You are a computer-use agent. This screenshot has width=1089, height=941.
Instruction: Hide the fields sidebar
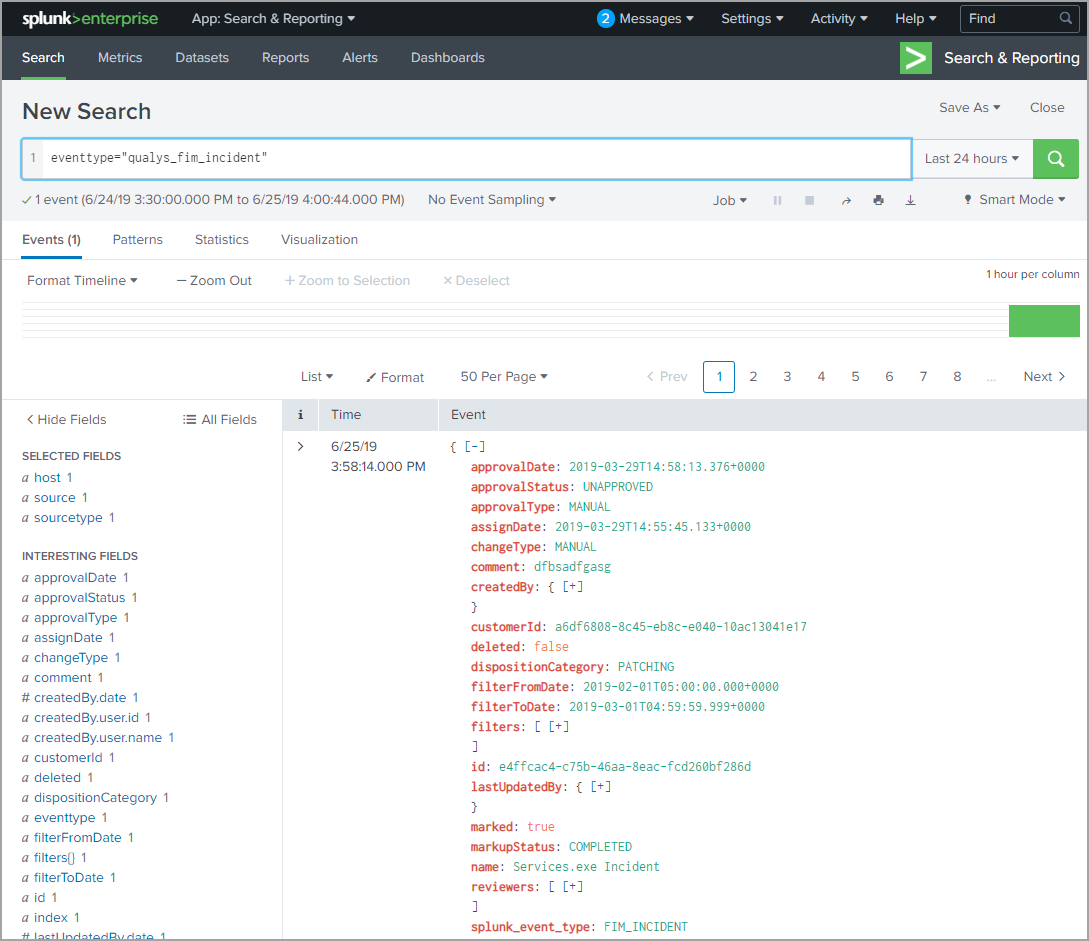click(66, 419)
